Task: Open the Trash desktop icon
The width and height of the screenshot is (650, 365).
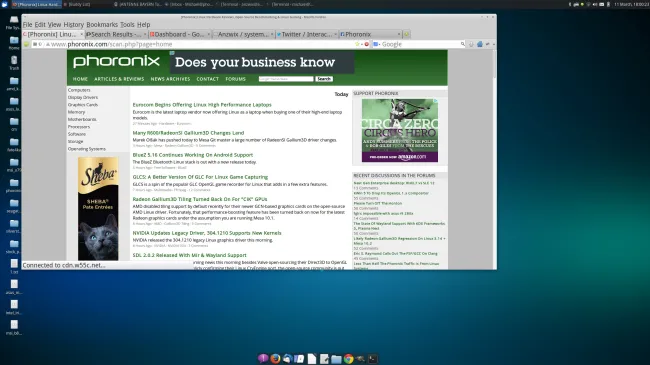Action: pyautogui.click(x=14, y=63)
